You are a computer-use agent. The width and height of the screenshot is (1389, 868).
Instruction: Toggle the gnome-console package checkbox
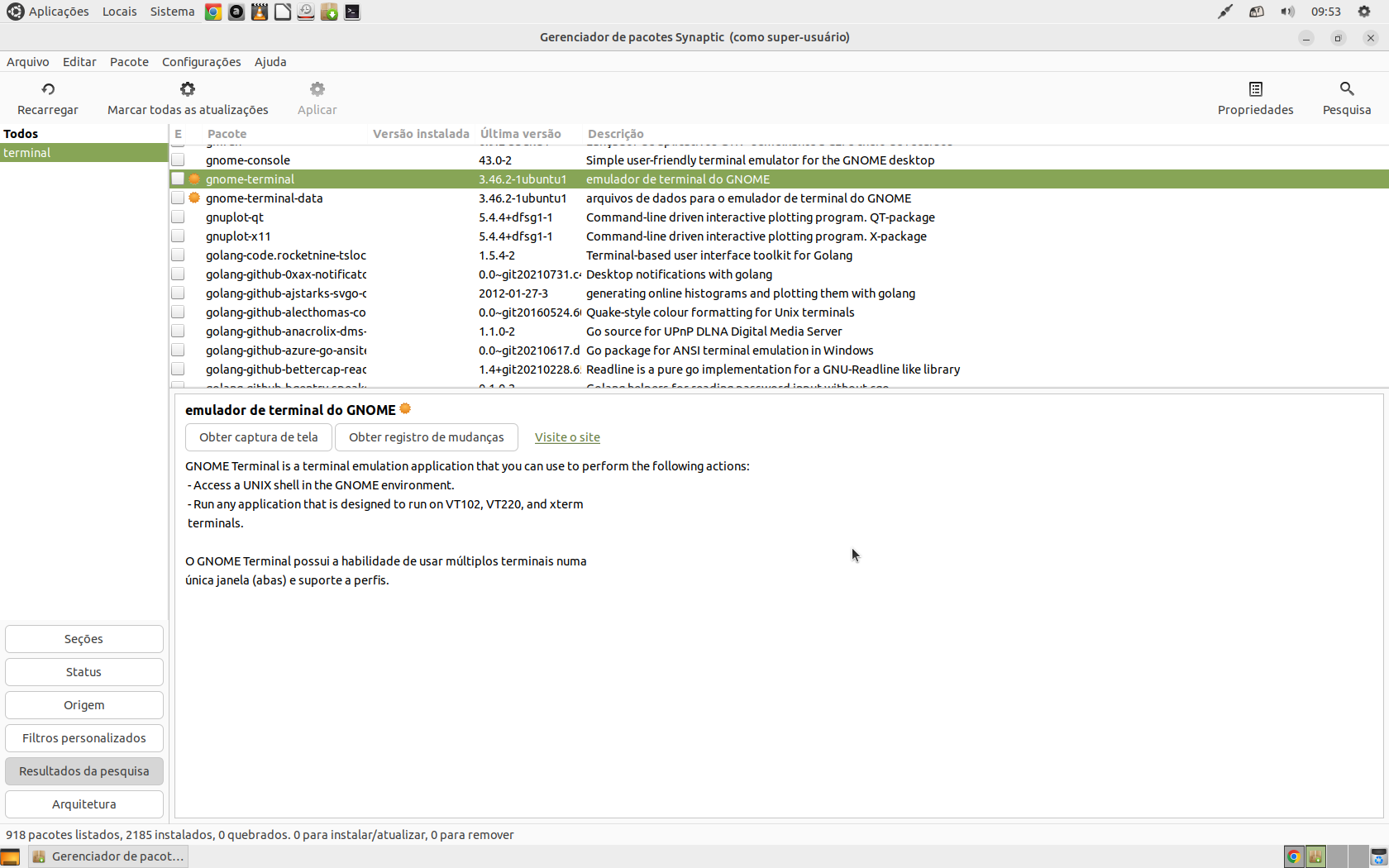(178, 160)
